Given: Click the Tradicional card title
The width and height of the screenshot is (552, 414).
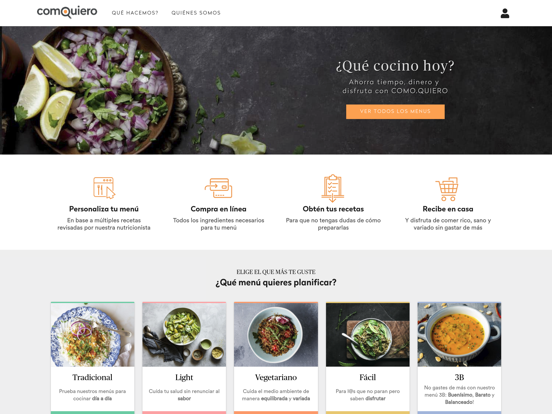Looking at the screenshot, I should click(93, 377).
